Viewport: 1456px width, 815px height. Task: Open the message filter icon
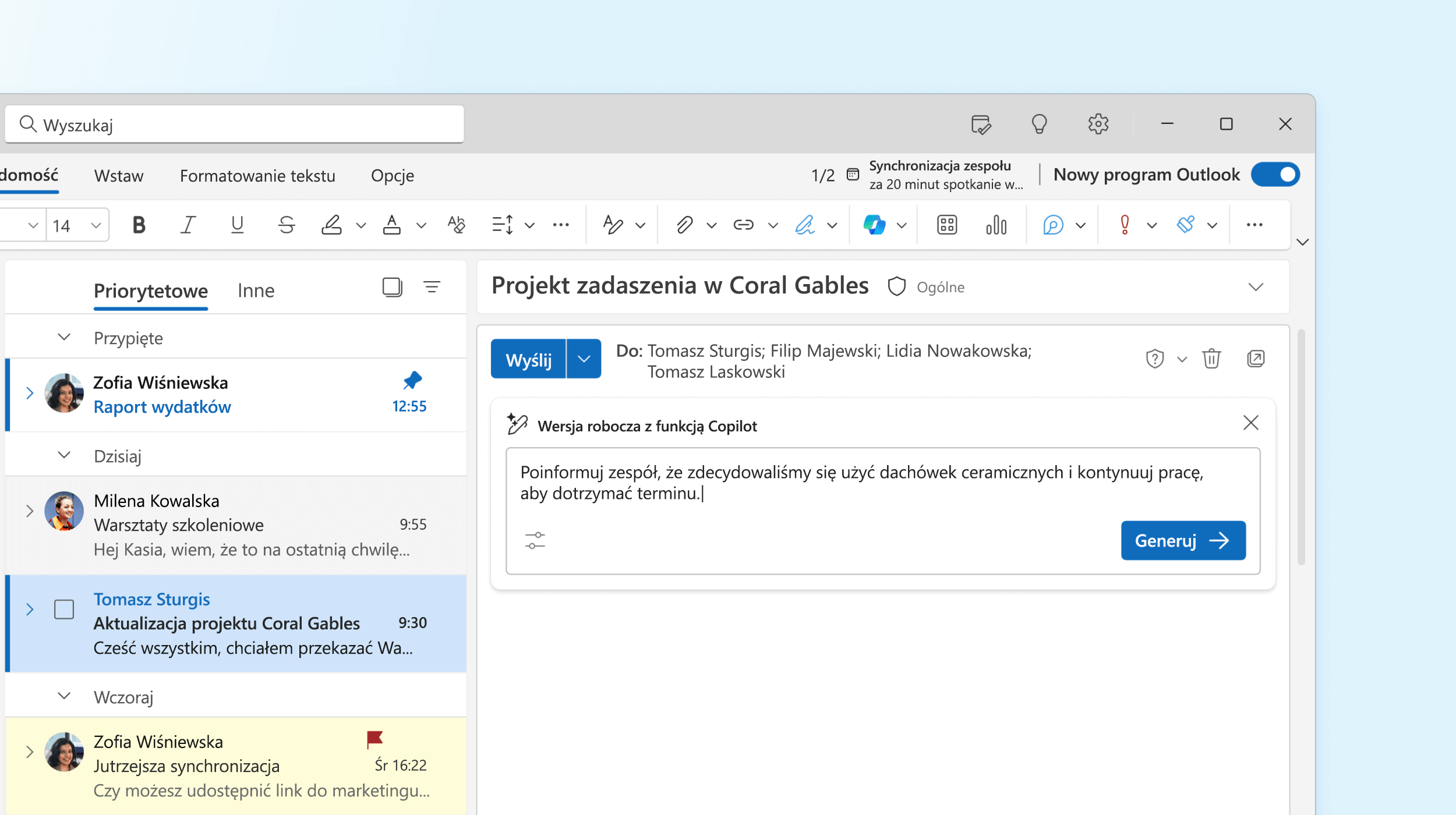pos(432,287)
